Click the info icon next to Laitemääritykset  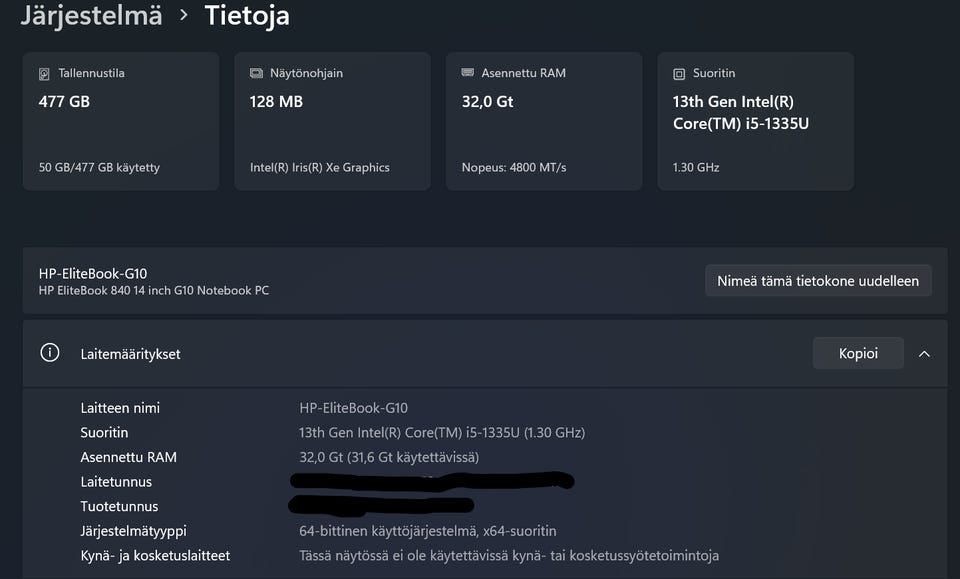(50, 353)
